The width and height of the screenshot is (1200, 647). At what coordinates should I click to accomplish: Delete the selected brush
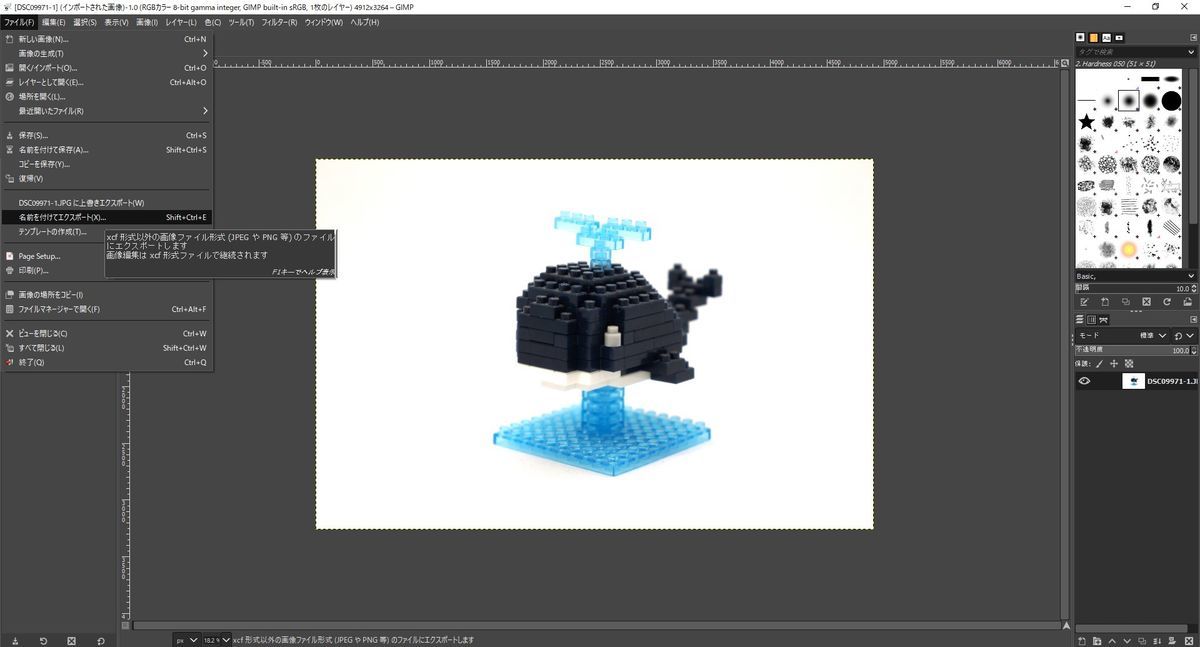coord(1146,301)
